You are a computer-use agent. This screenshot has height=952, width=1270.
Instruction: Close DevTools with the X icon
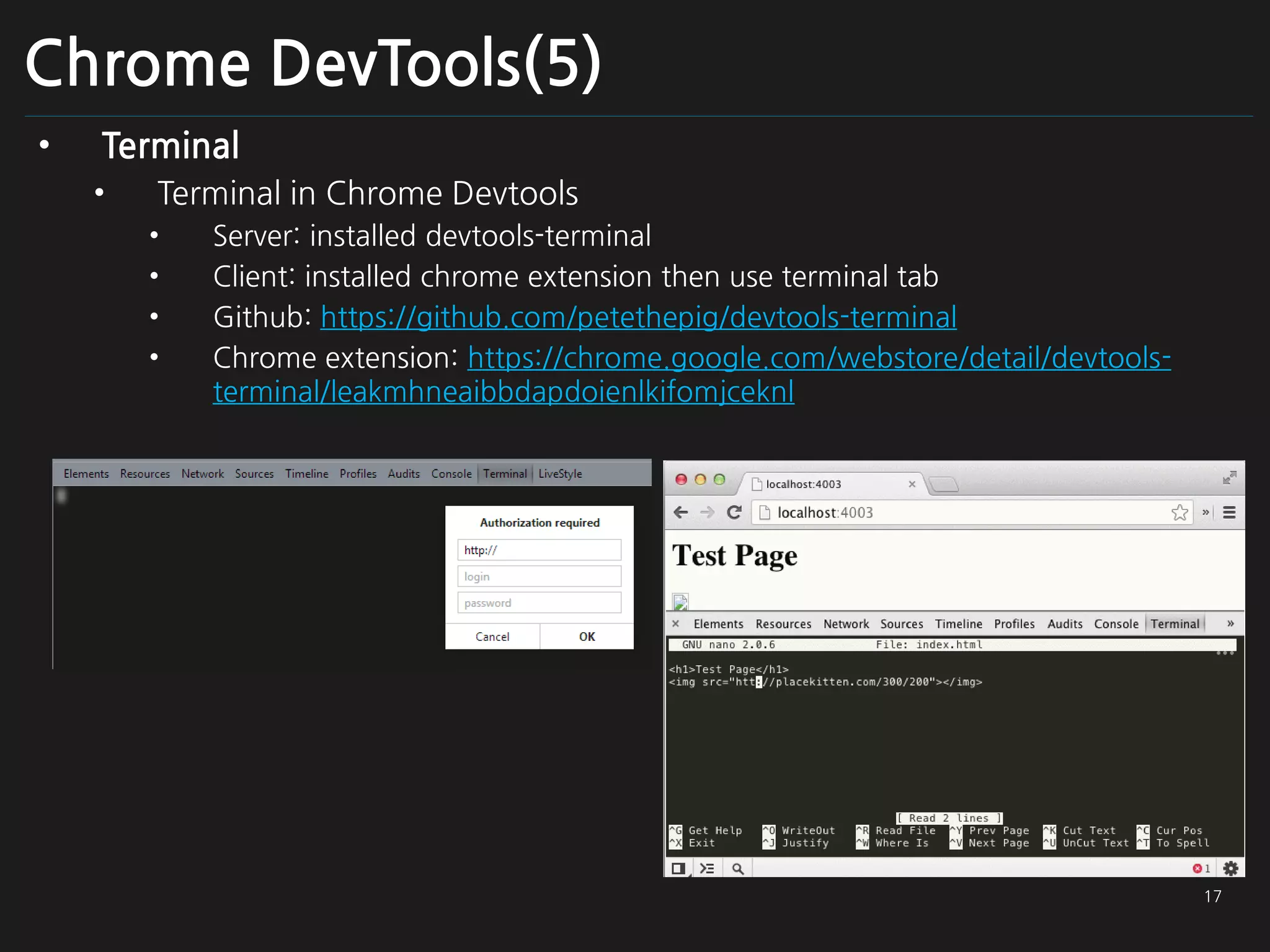676,624
